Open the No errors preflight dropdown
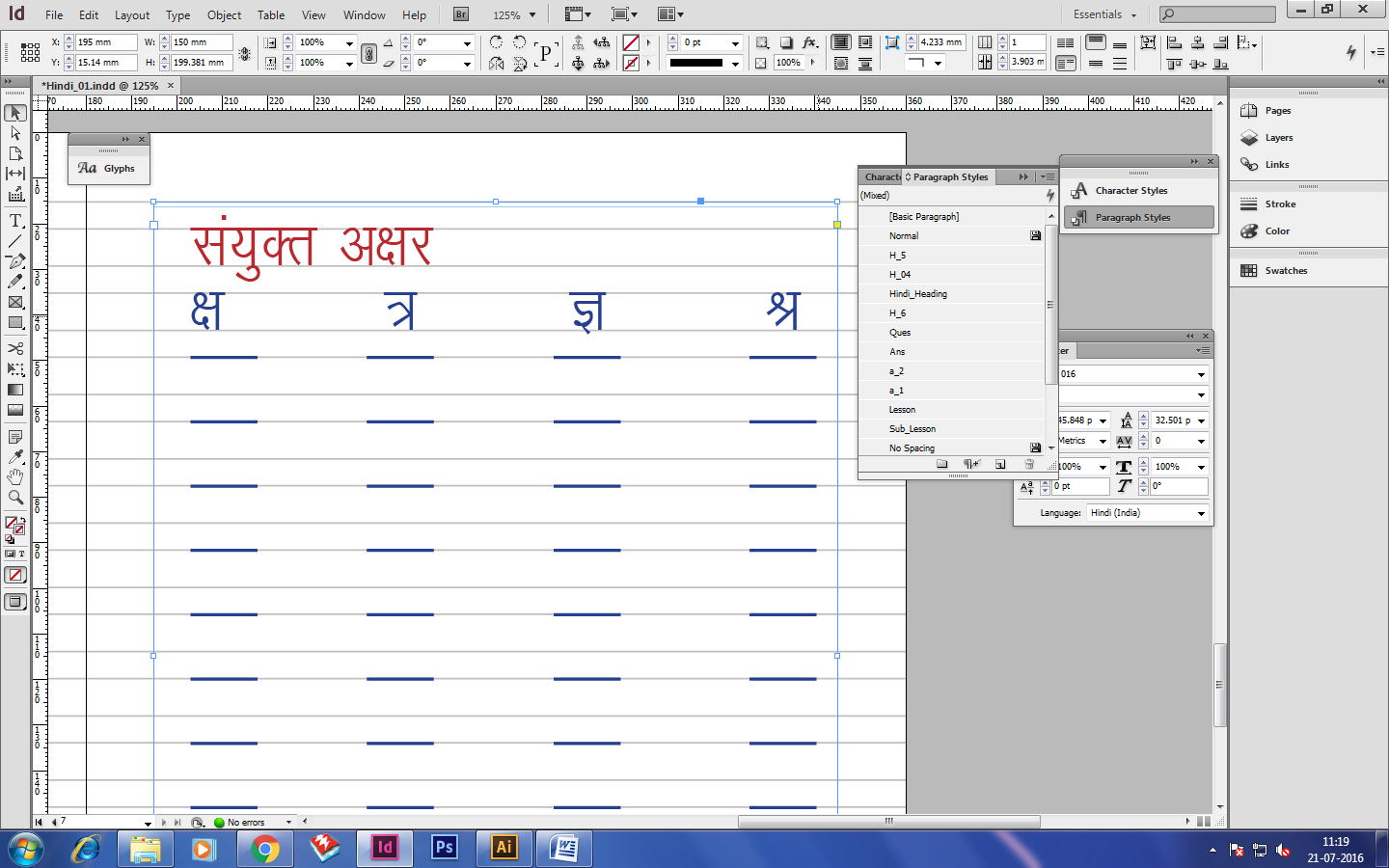 tap(288, 823)
